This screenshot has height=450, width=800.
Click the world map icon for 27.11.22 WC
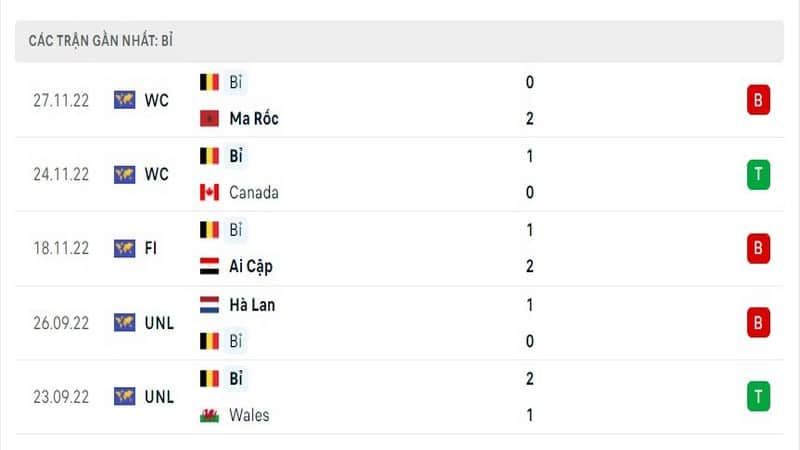pyautogui.click(x=124, y=100)
